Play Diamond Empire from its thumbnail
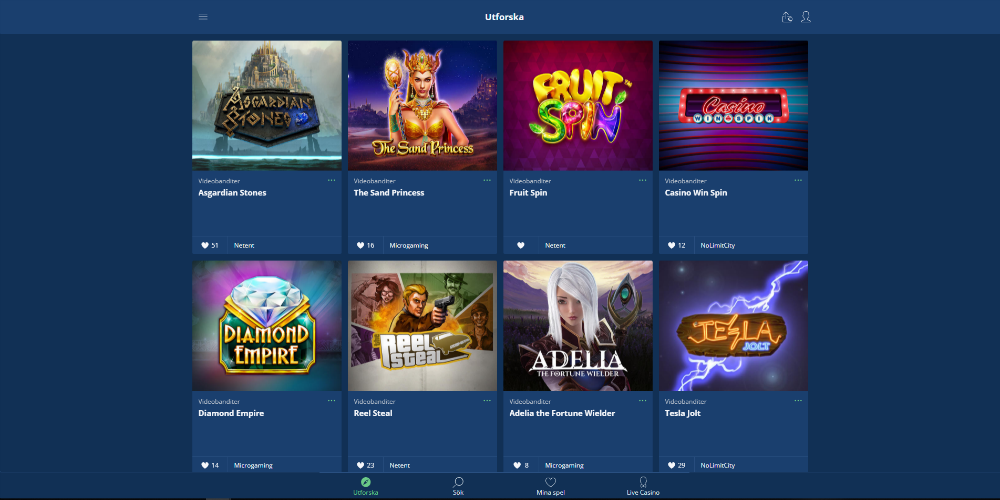The image size is (1000, 500). coord(267,326)
